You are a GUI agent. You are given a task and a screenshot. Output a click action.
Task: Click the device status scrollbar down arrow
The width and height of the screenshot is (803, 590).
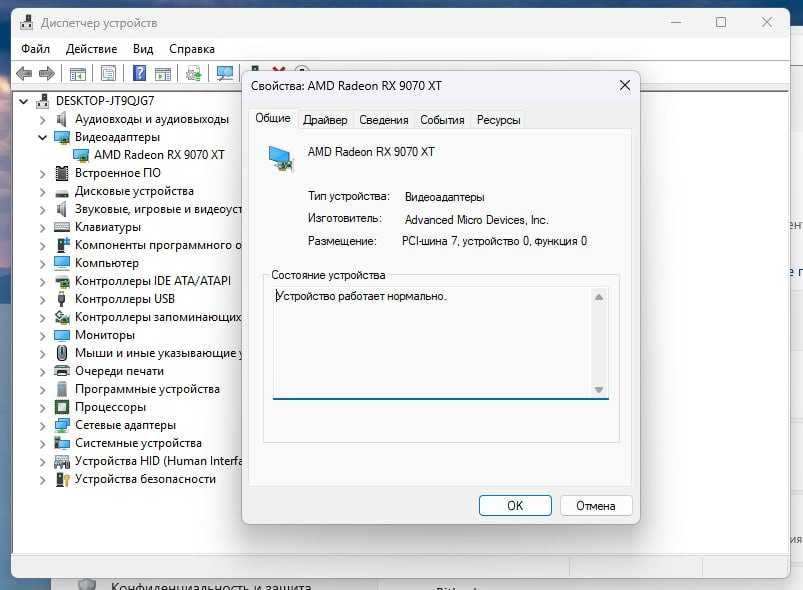click(599, 390)
